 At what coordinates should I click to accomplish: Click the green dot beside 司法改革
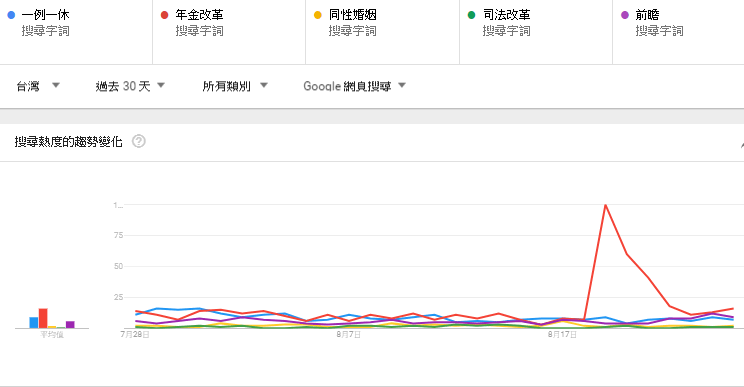[471, 15]
